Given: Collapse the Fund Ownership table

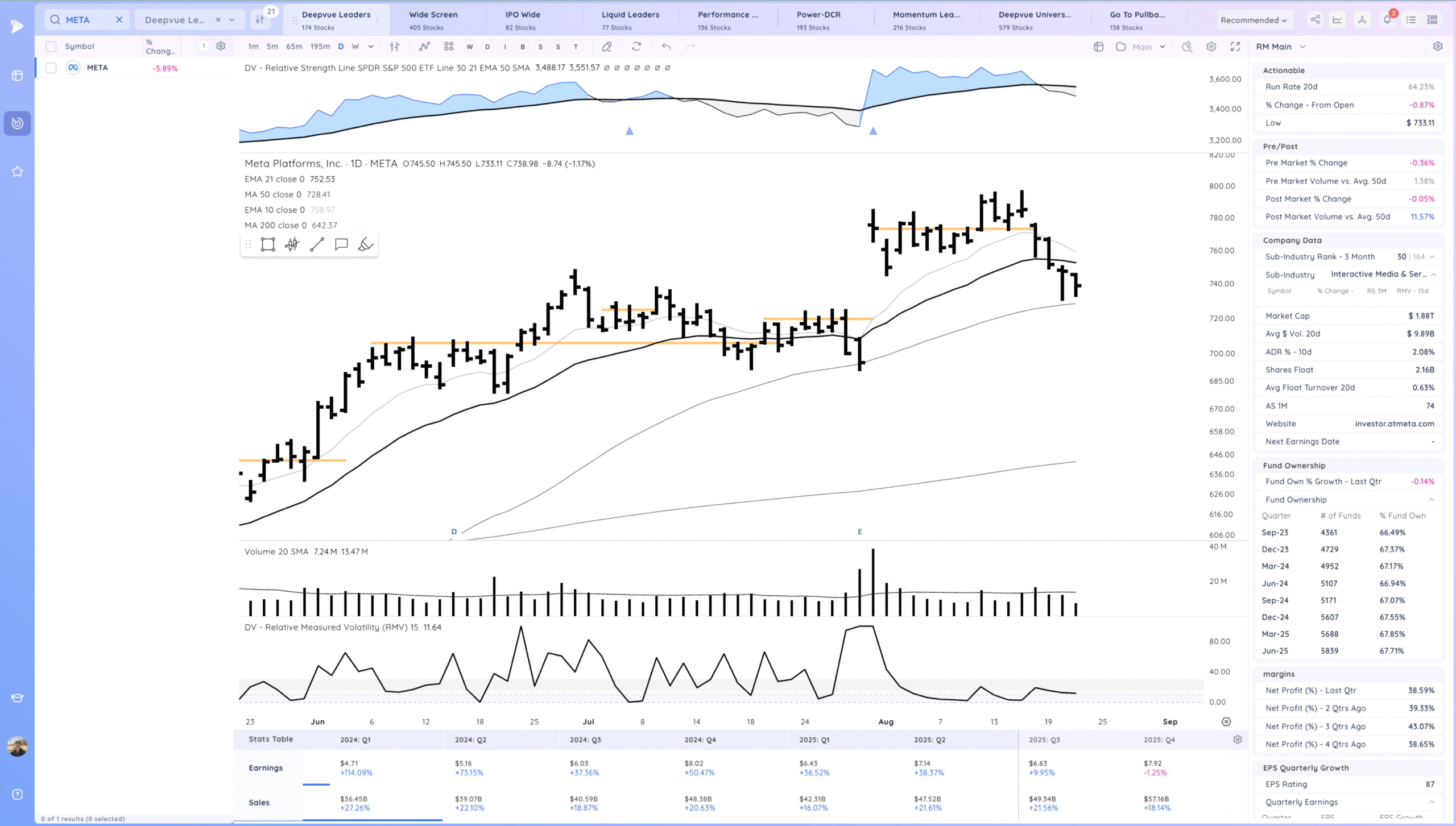Looking at the screenshot, I should (x=1432, y=500).
